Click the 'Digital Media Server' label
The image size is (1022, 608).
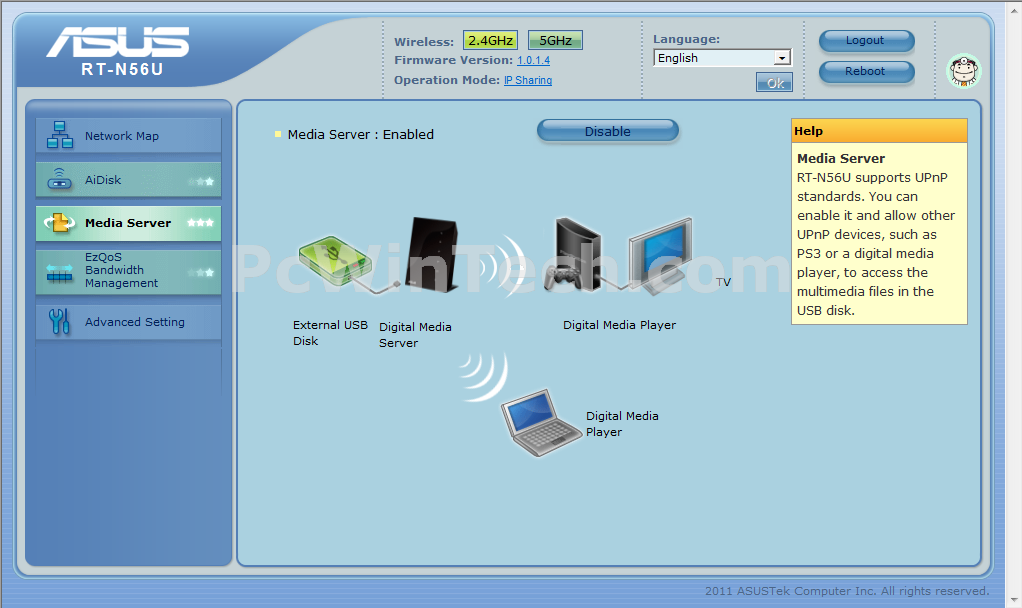click(x=415, y=334)
